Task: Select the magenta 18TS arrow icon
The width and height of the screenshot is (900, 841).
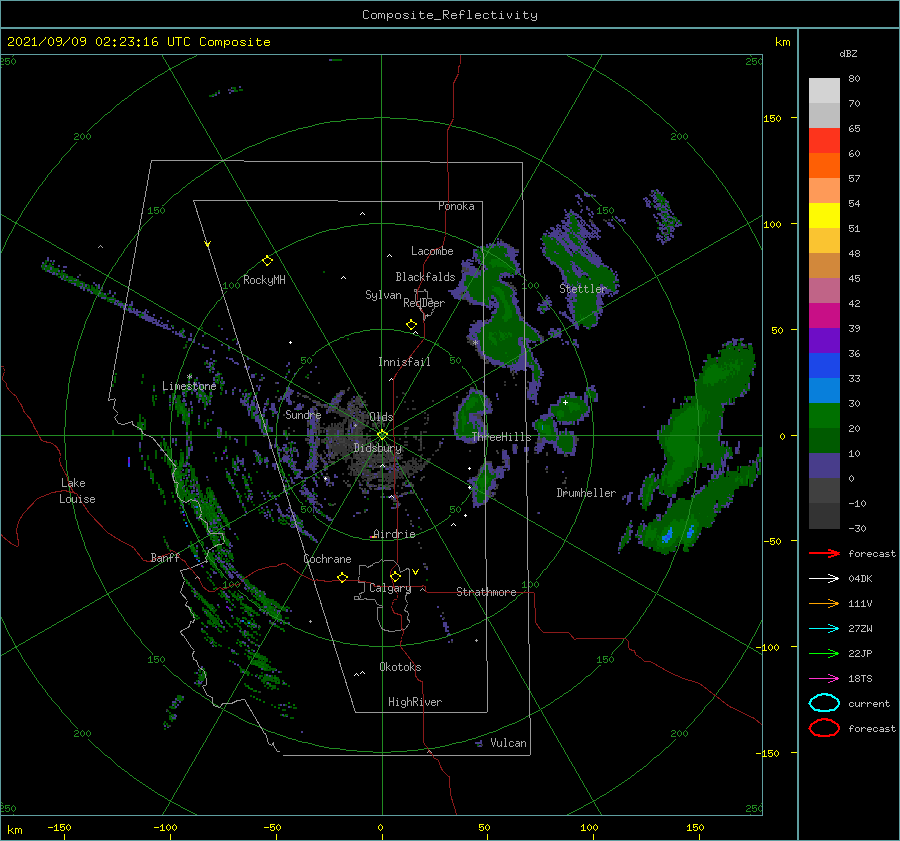Action: click(824, 679)
